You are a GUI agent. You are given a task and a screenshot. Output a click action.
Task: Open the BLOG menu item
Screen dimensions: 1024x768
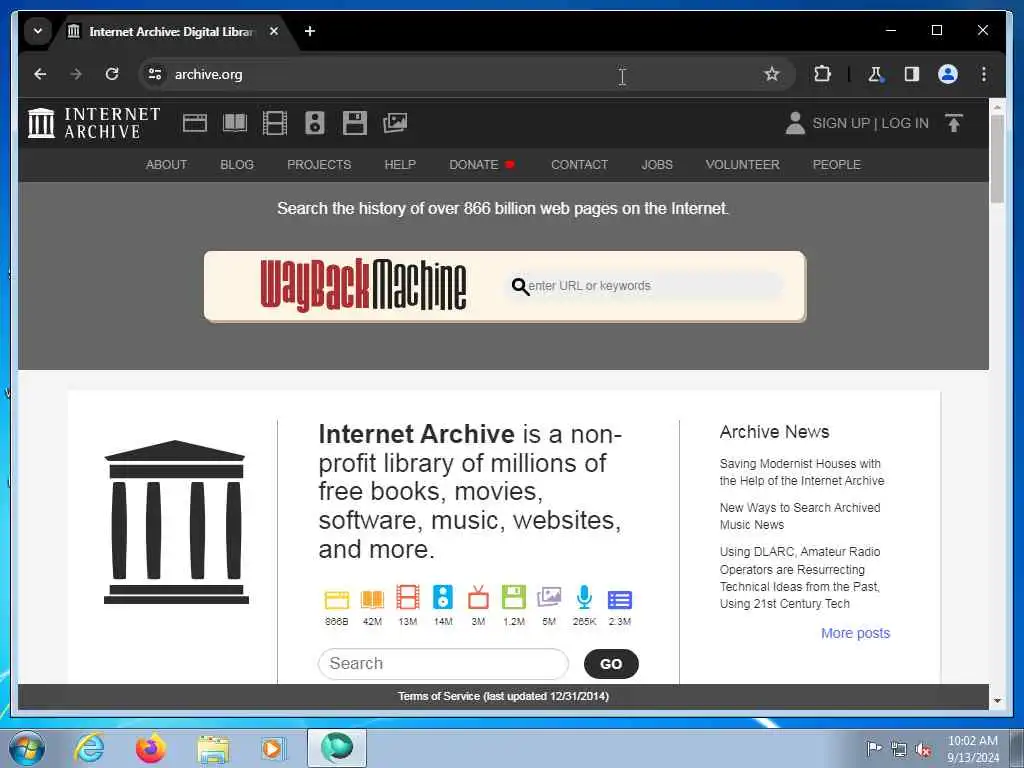[237, 165]
